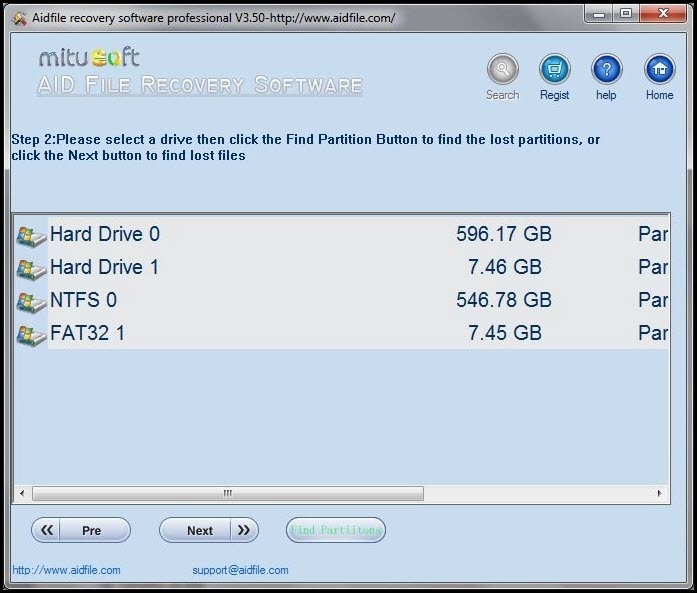This screenshot has height=593, width=697.
Task: Open the Regist shopping cart icon
Action: click(x=554, y=69)
